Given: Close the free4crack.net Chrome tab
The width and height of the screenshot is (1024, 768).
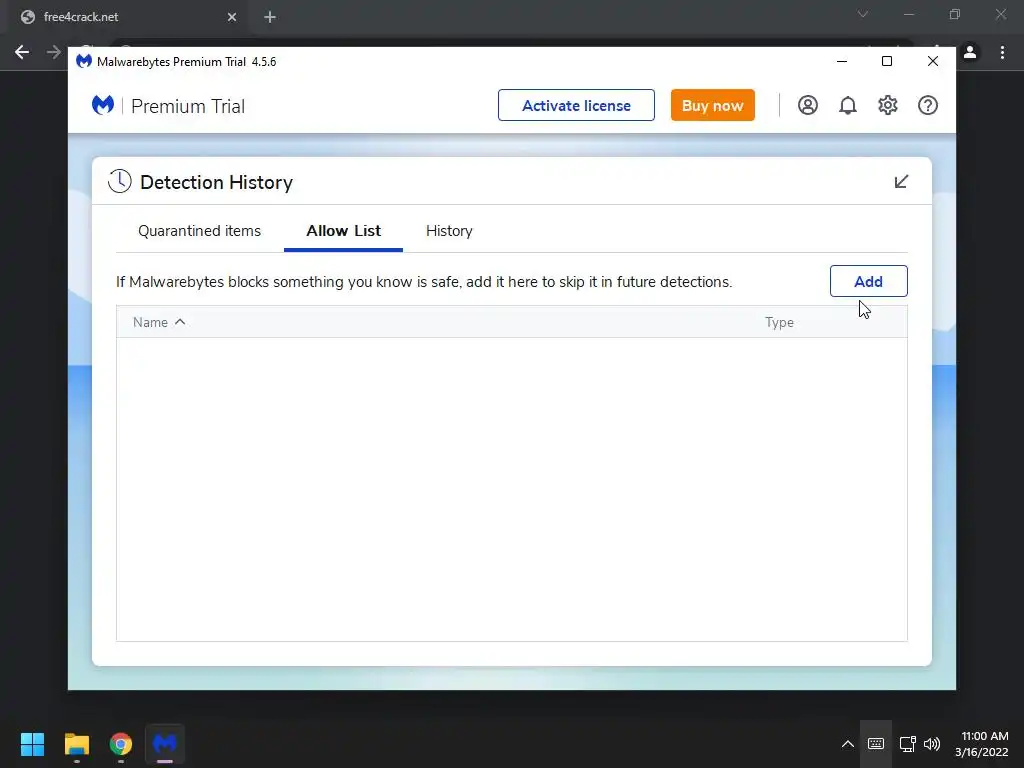Looking at the screenshot, I should [x=232, y=17].
